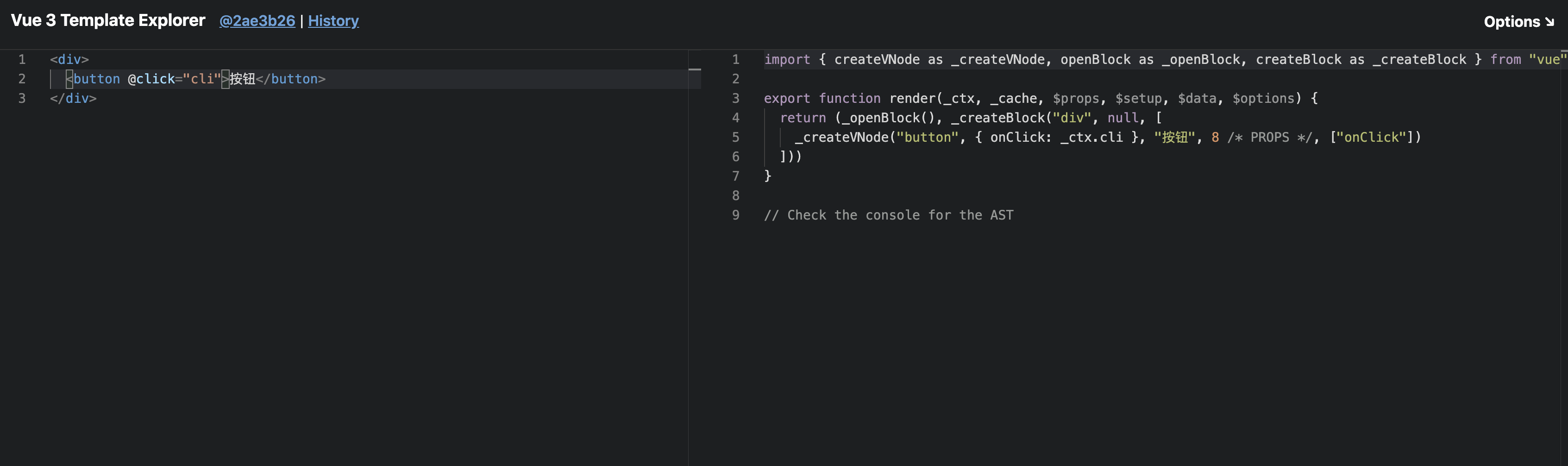Click the closing </div> tag in template
This screenshot has height=466, width=1568.
click(73, 98)
